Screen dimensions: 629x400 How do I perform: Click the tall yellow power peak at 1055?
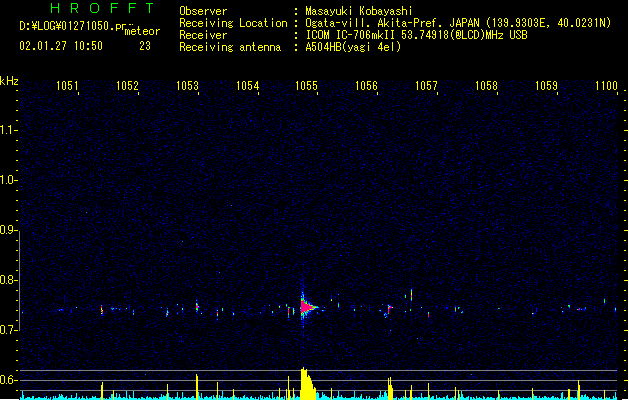(x=307, y=384)
